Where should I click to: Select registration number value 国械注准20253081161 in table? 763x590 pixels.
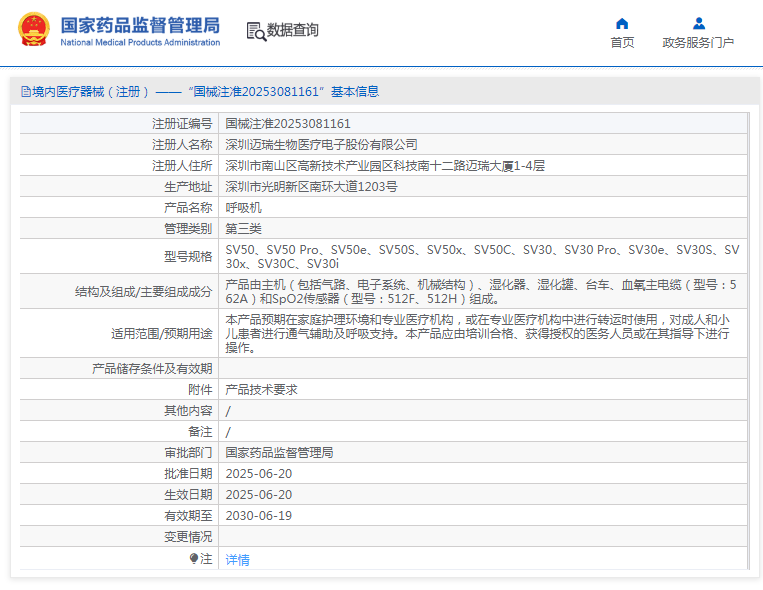click(288, 124)
